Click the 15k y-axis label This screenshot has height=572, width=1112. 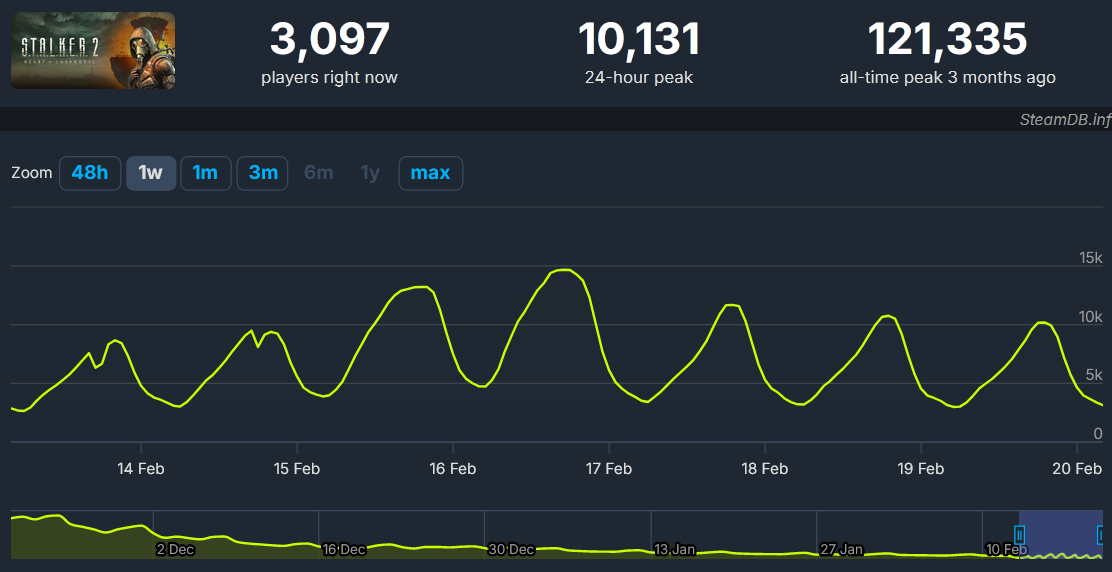pos(1089,257)
